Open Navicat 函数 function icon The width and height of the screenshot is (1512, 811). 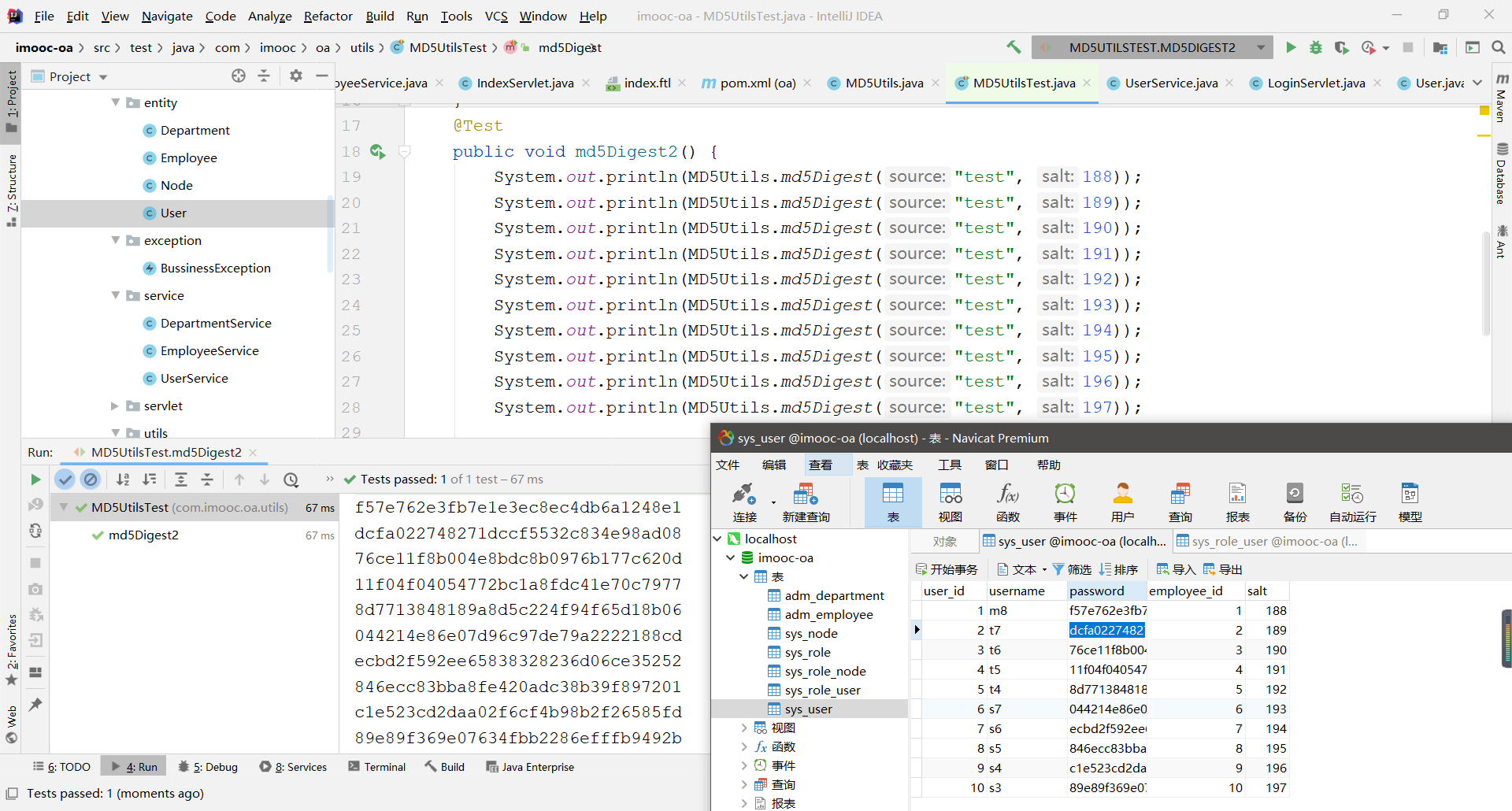point(1008,502)
